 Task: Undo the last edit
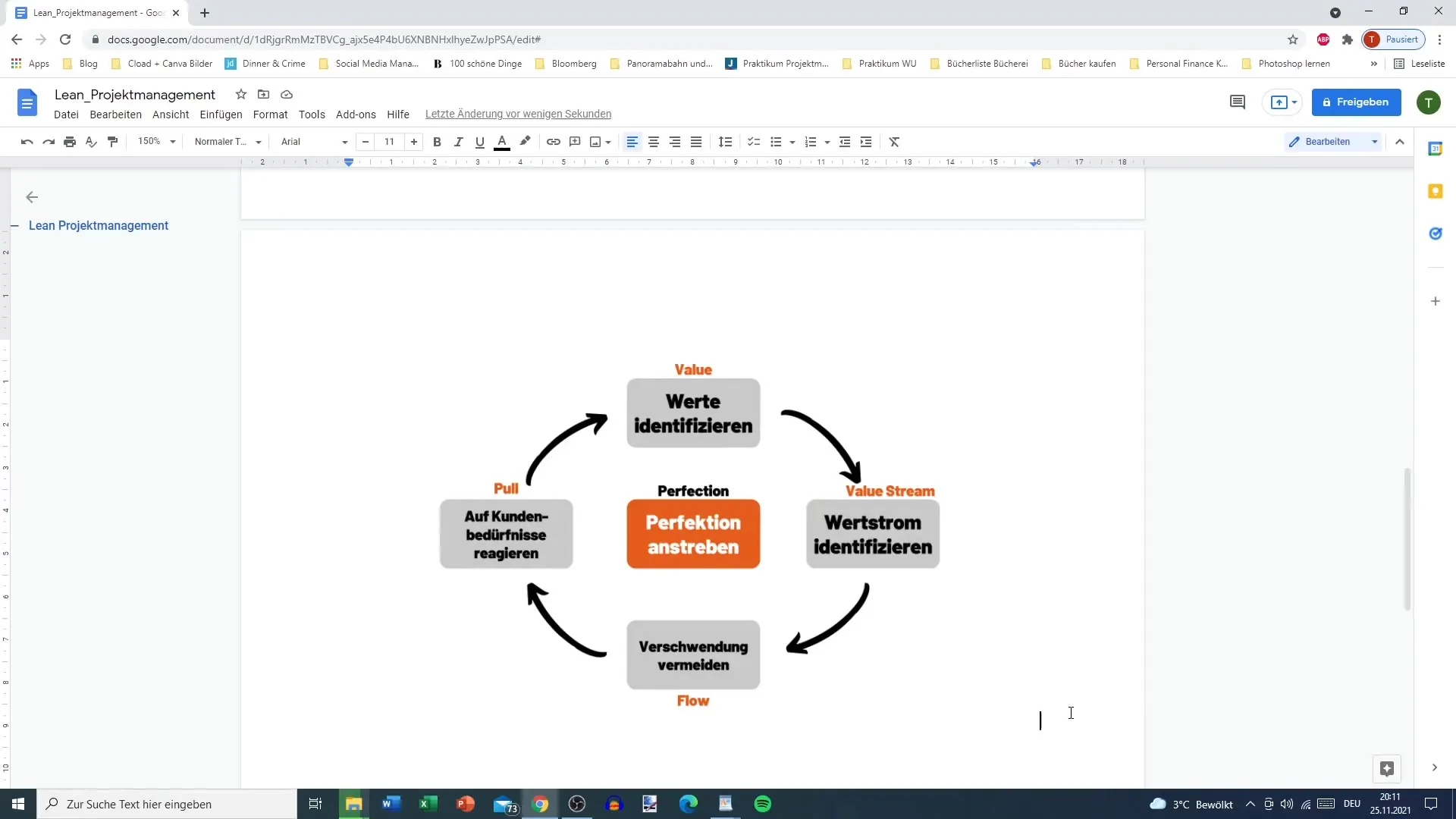[x=27, y=142]
